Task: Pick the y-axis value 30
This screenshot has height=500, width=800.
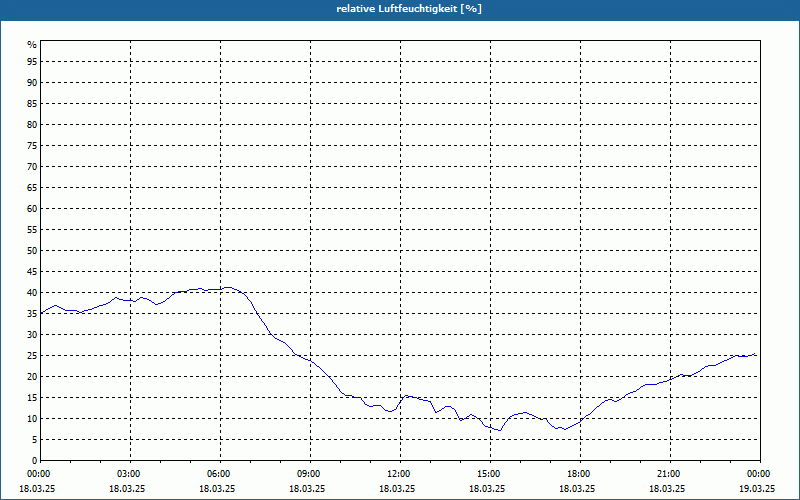Action: (x=32, y=335)
